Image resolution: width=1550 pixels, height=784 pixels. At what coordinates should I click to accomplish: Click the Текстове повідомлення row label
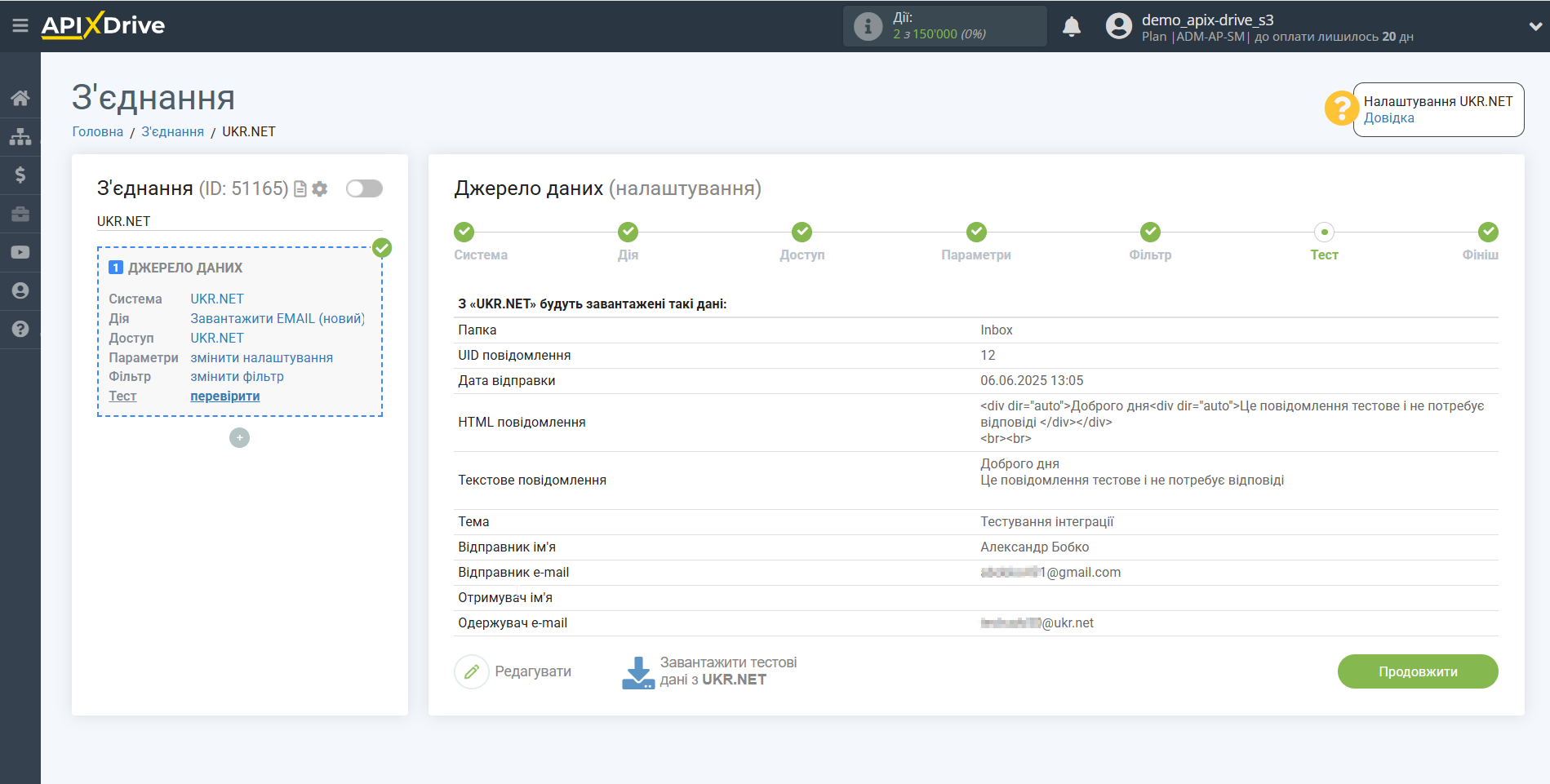532,480
